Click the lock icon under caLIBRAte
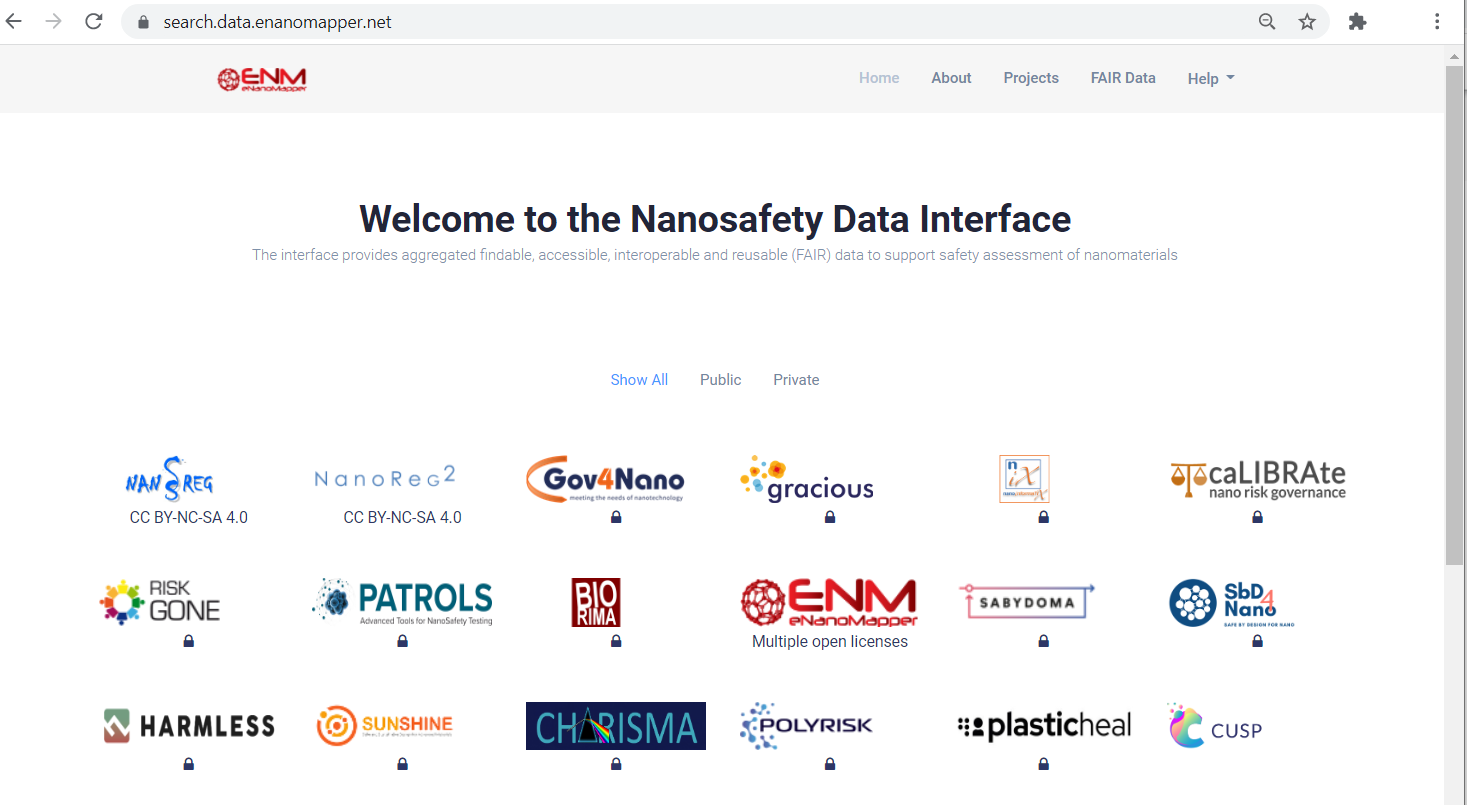 [x=1258, y=517]
